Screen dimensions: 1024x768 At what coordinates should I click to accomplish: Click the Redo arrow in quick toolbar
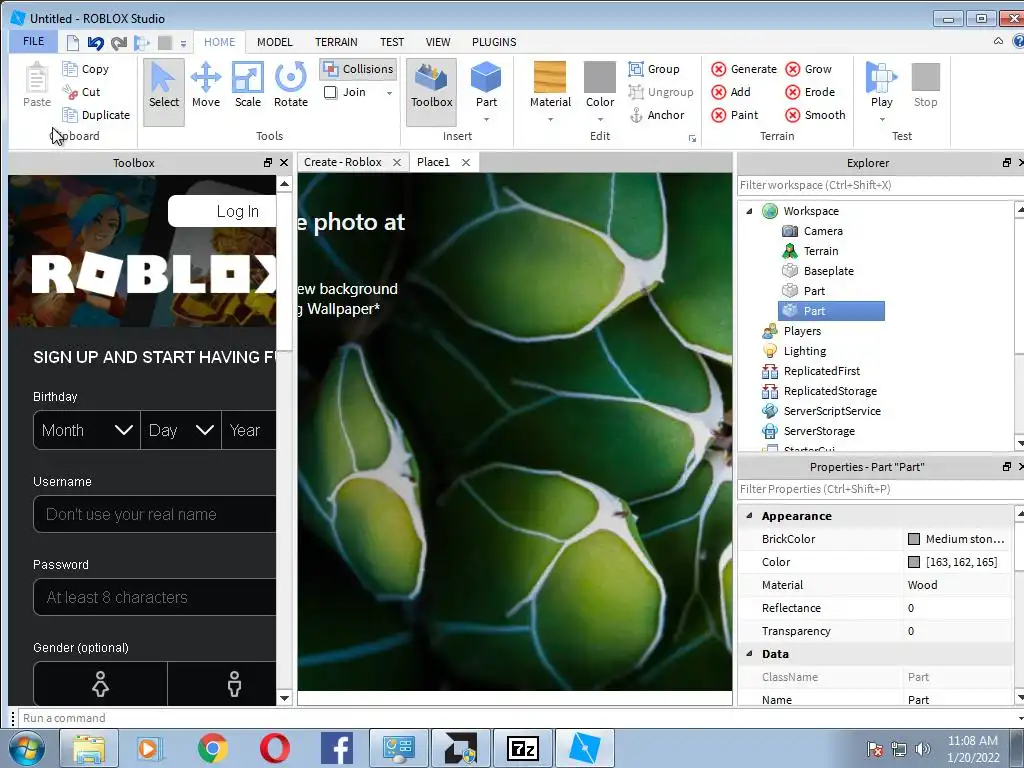pos(119,43)
